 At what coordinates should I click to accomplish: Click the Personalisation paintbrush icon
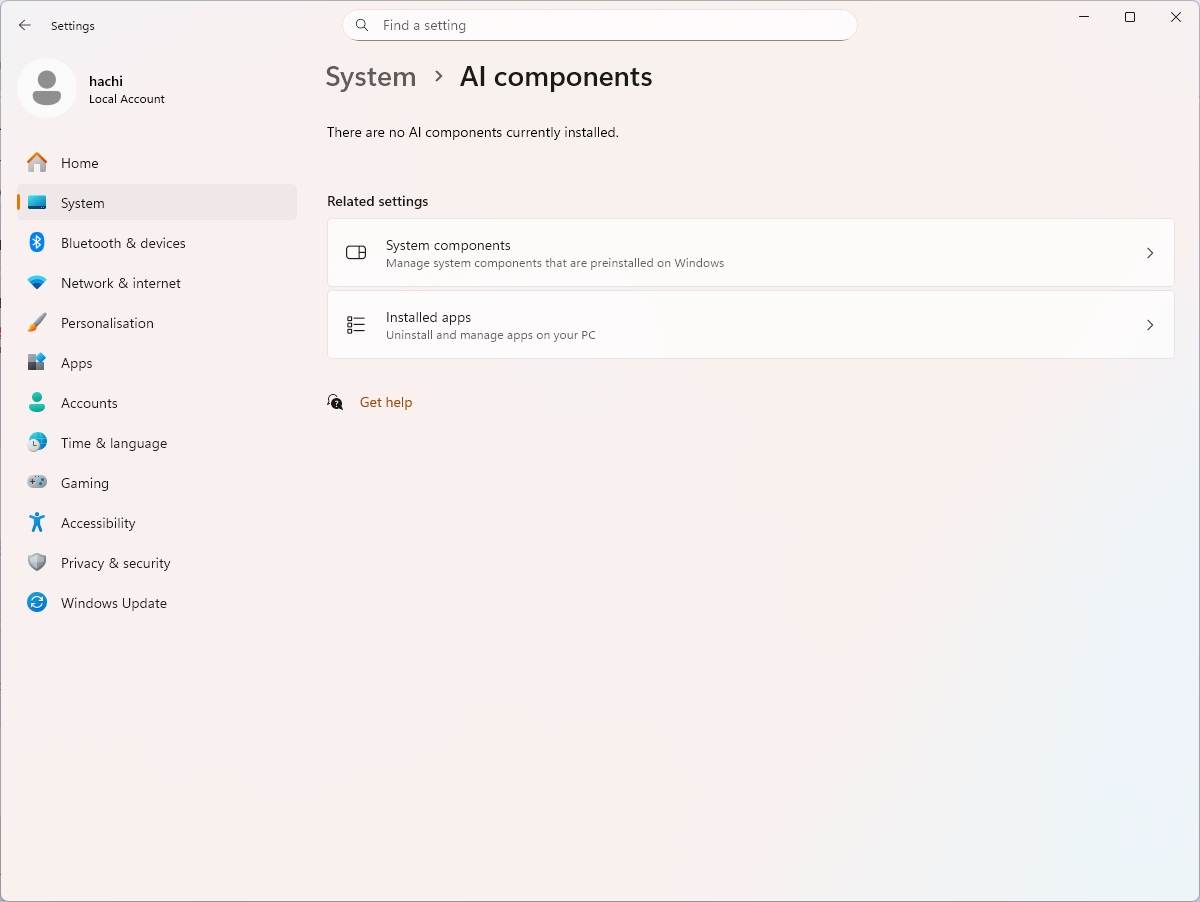[37, 323]
